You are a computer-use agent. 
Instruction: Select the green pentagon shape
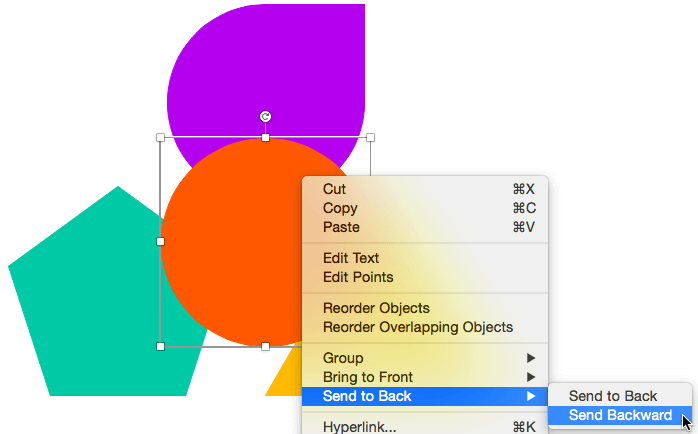tap(90, 300)
